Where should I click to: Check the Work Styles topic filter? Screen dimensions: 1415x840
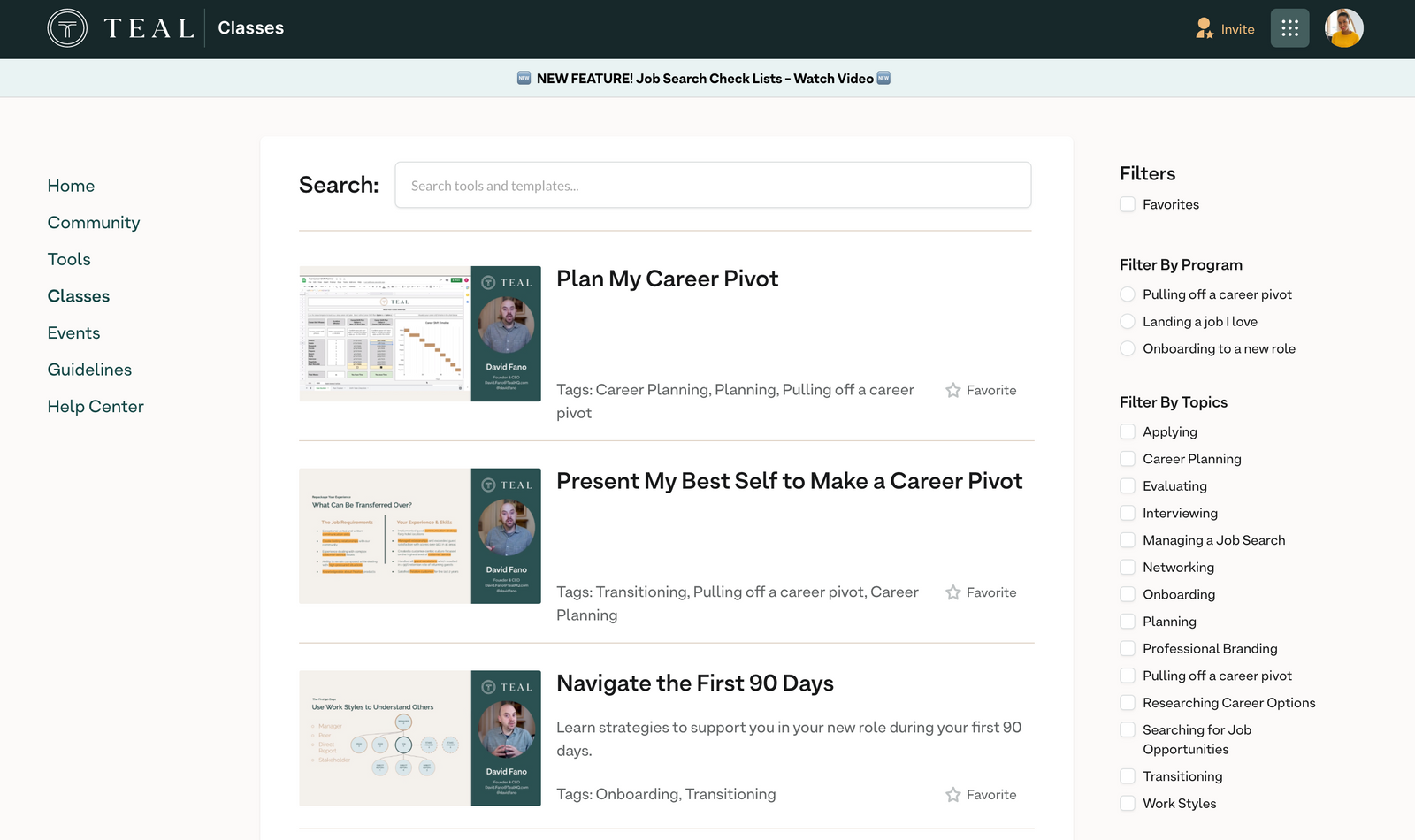tap(1128, 803)
